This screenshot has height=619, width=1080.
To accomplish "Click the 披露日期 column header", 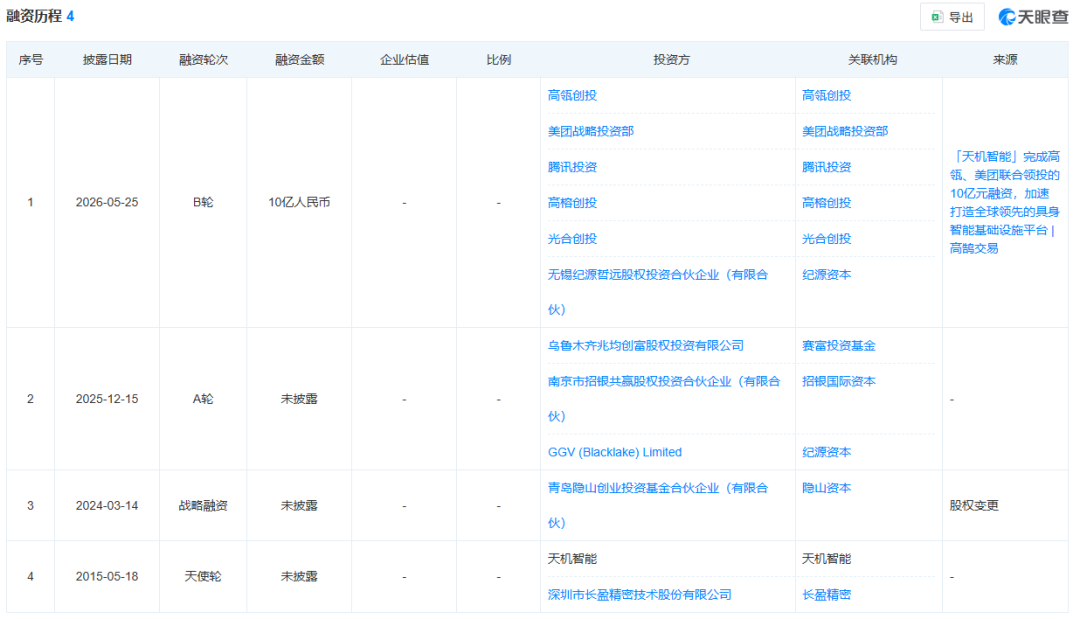I will [107, 60].
